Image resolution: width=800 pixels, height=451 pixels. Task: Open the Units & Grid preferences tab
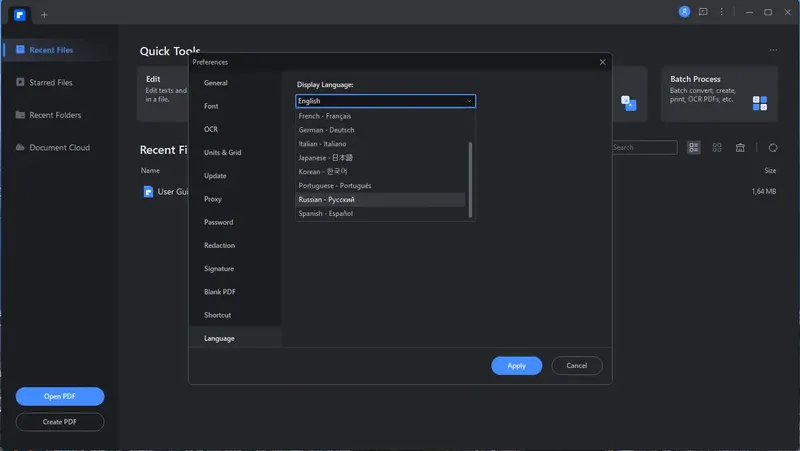pos(235,153)
